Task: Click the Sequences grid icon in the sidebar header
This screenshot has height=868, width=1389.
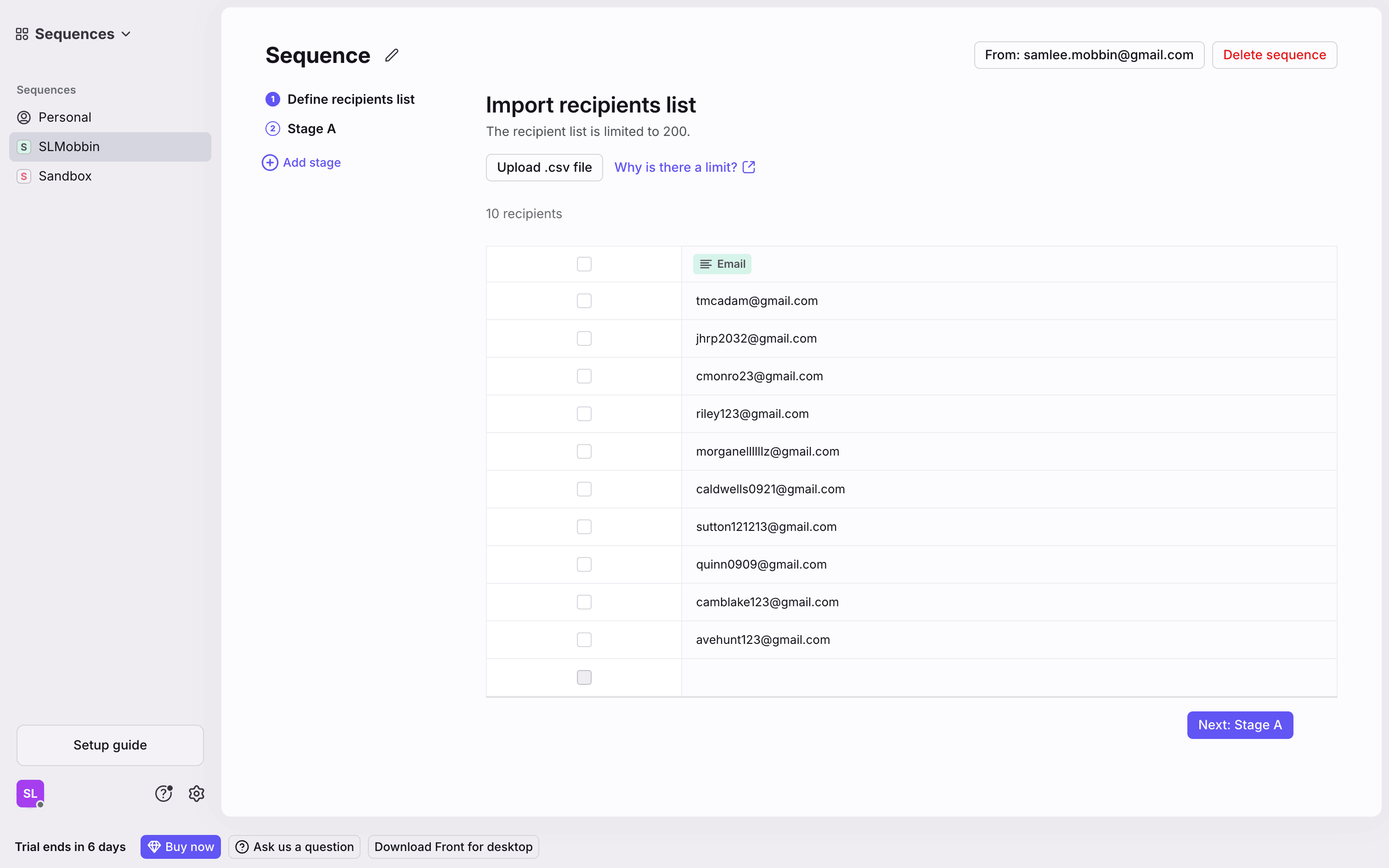Action: (x=22, y=34)
